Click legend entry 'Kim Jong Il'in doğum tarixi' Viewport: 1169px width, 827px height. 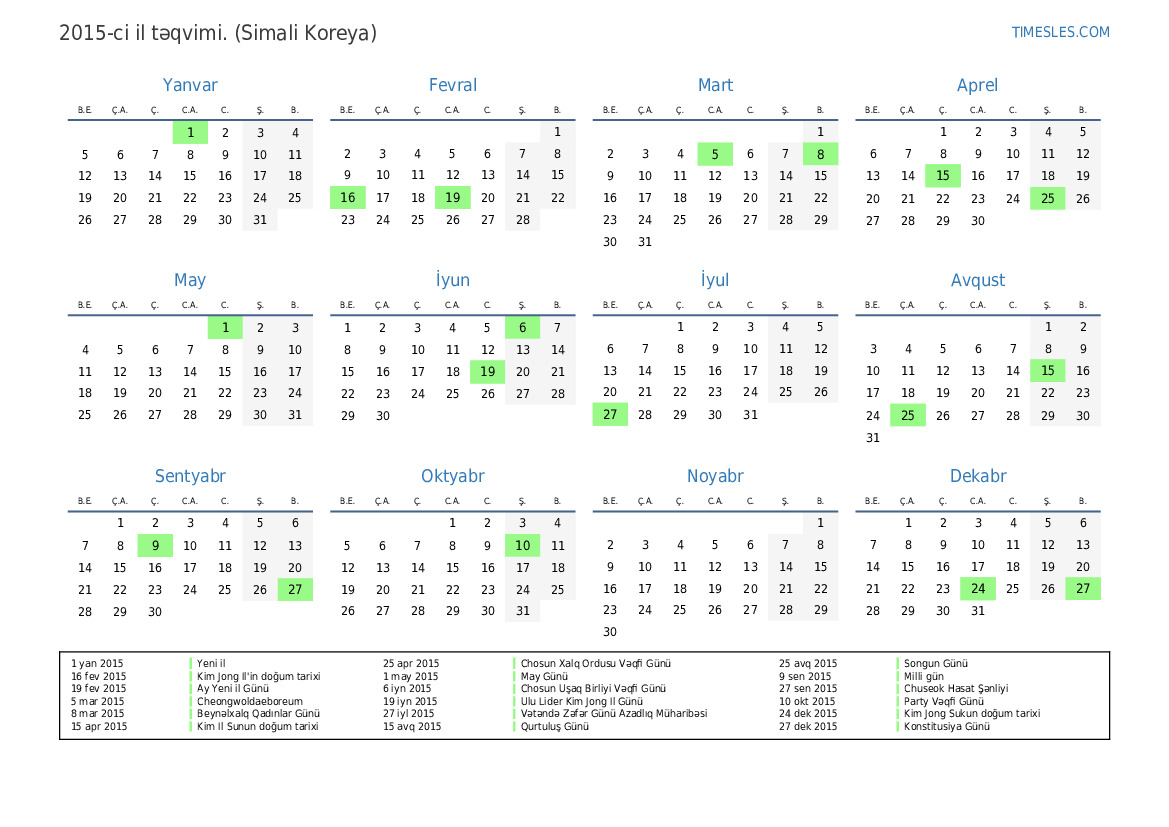click(259, 676)
